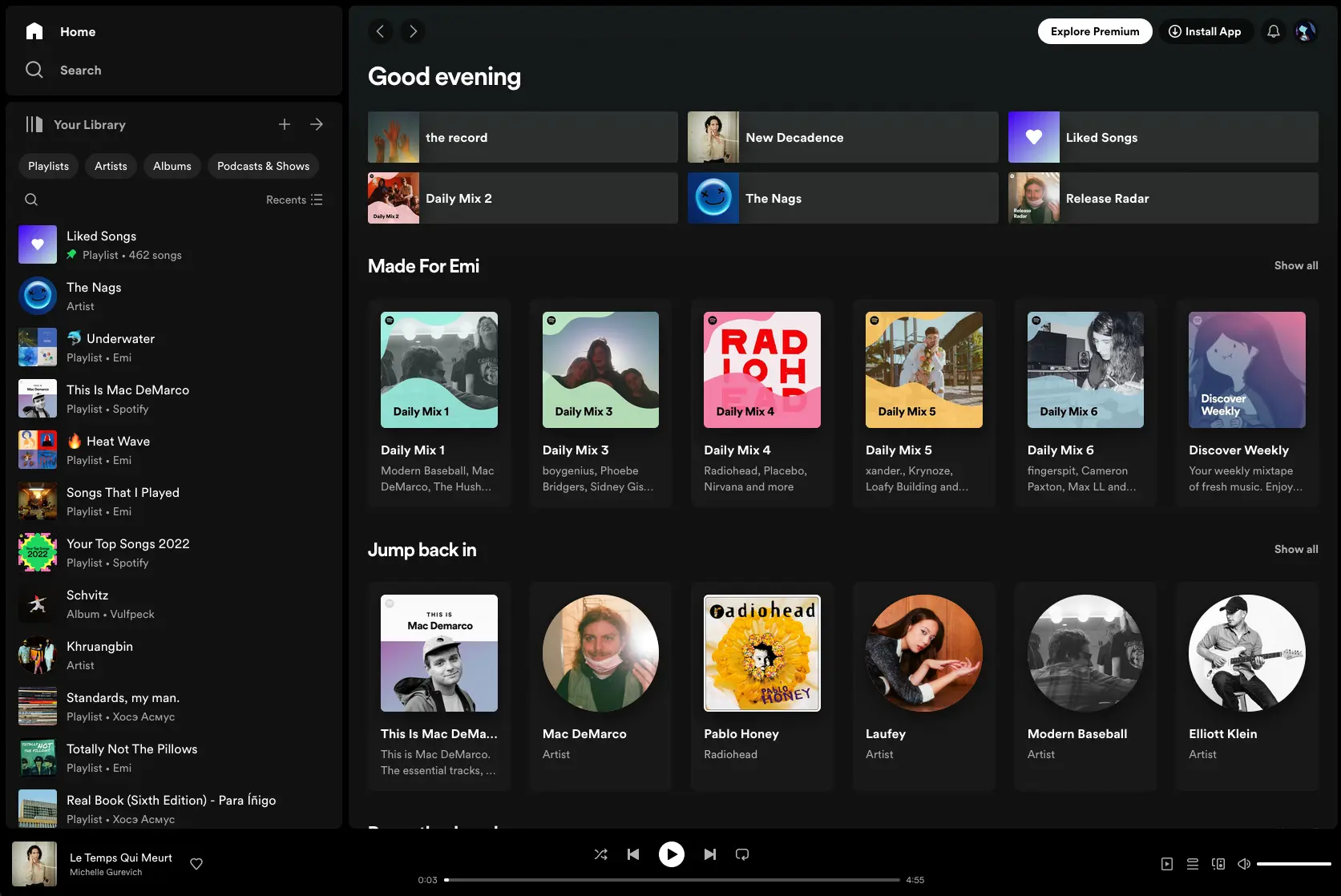Like Le Temps Qui Meurt with heart
1341x896 pixels.
pyautogui.click(x=196, y=864)
